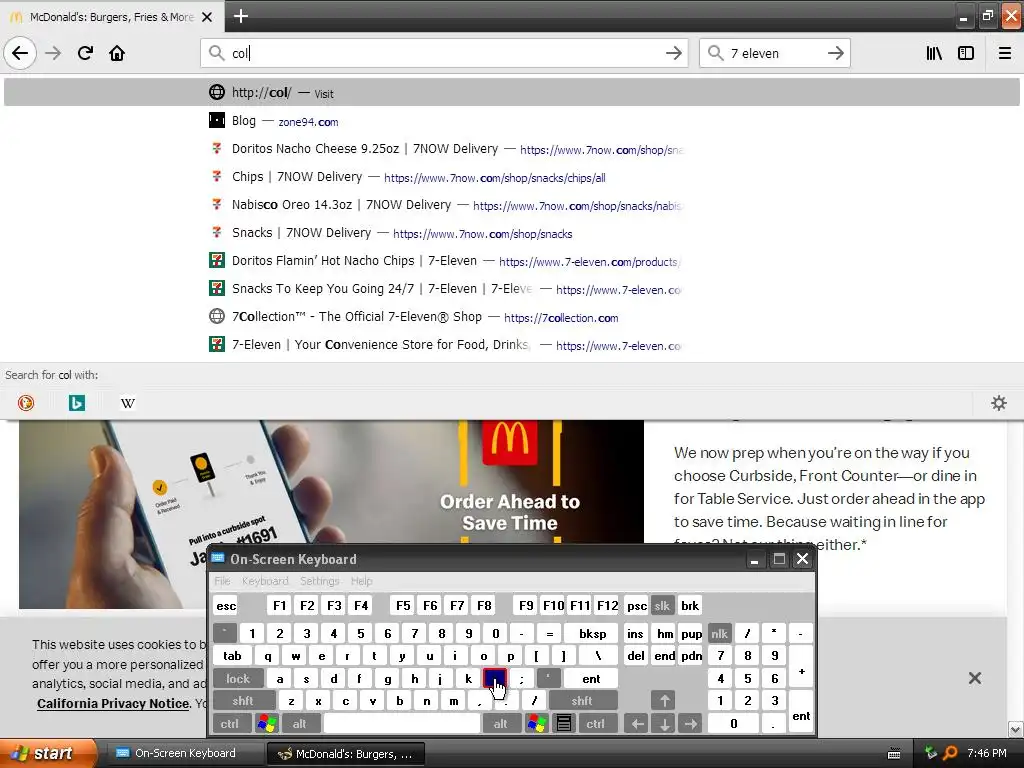Click in the address bar containing 'col'

coord(444,53)
